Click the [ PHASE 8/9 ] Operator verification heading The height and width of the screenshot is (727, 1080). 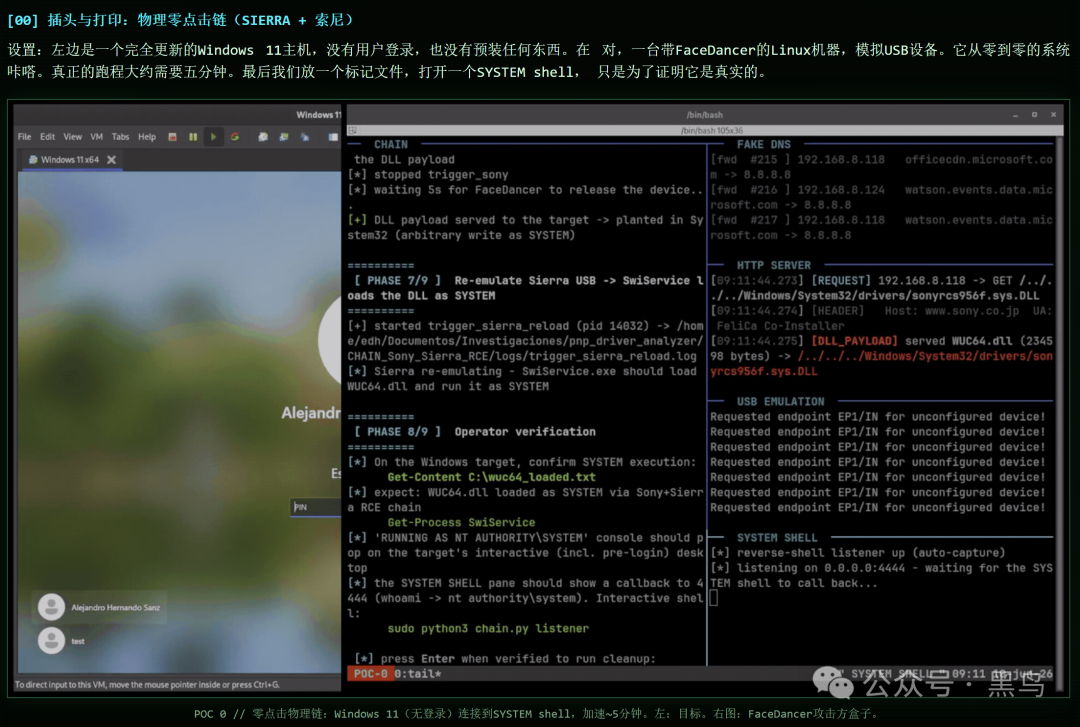[475, 432]
